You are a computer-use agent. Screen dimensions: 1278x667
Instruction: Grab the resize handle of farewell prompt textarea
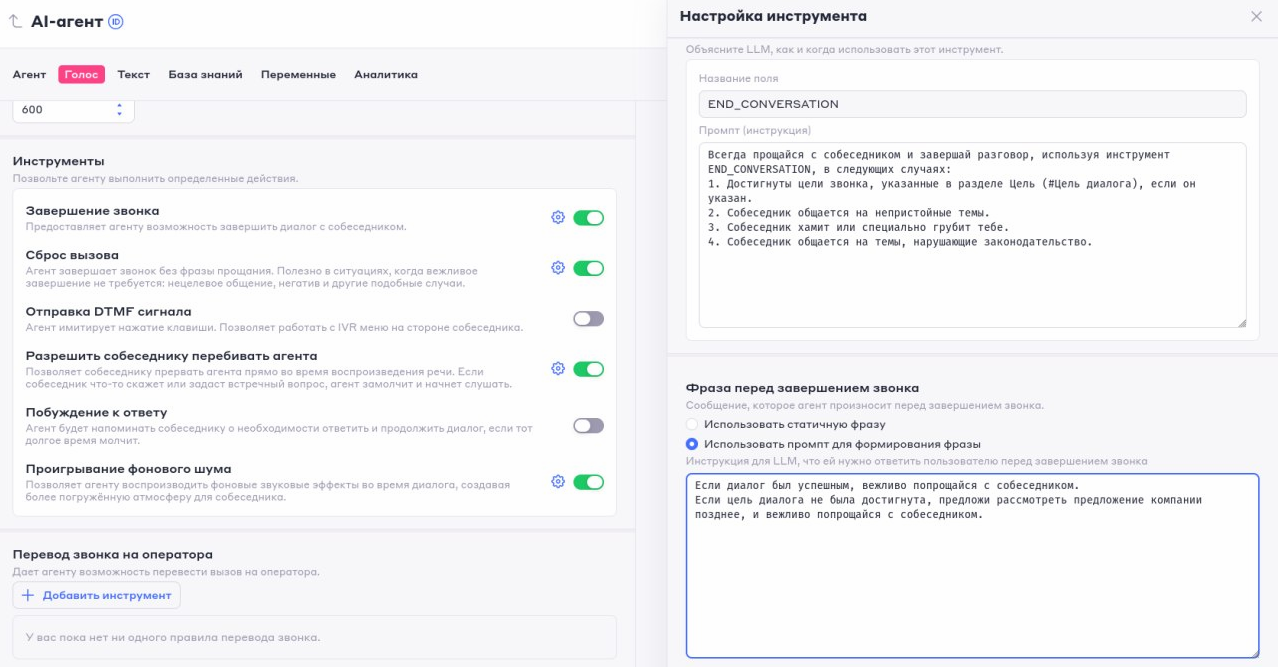1253,652
